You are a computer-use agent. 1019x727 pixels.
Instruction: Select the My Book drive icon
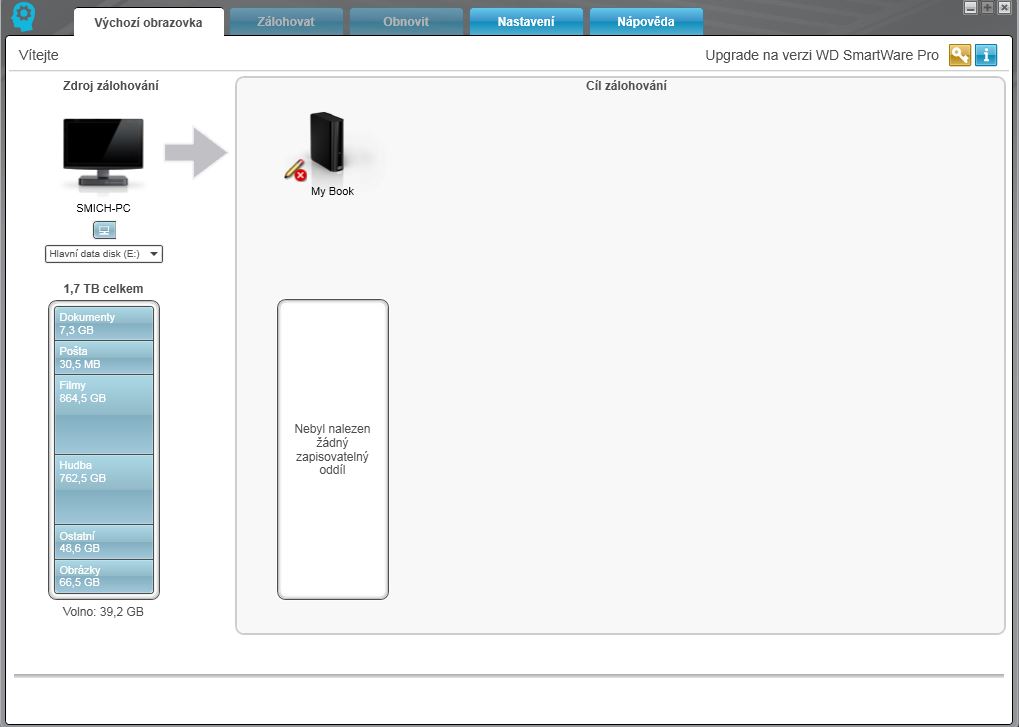point(327,144)
